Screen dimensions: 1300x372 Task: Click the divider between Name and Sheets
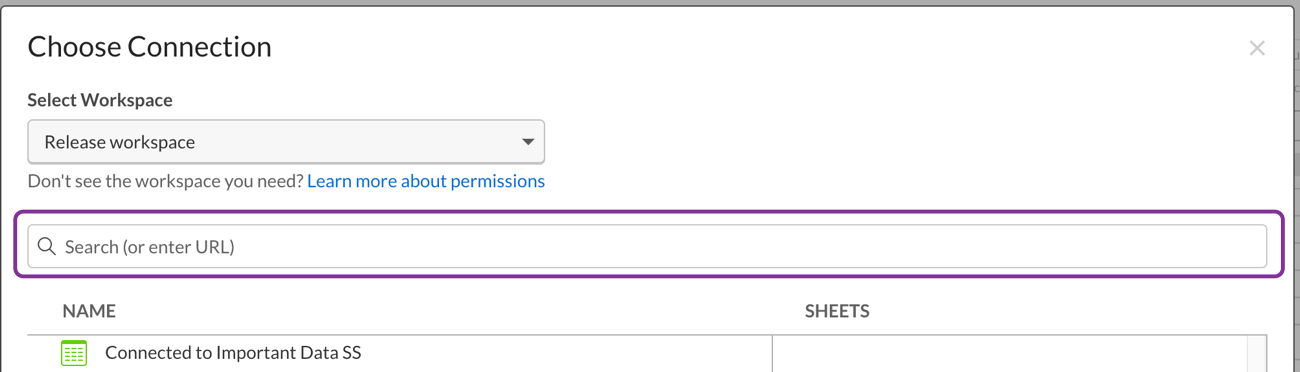[x=773, y=354]
